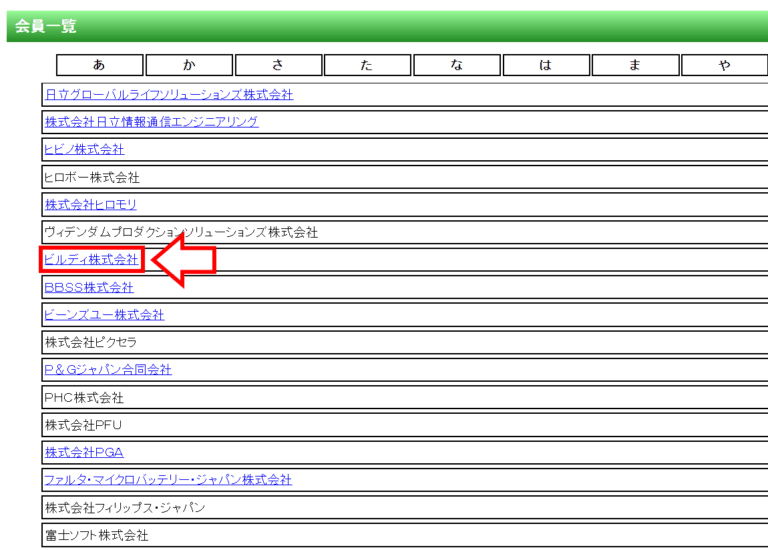
Task: Click PHC株式会社 text row
Action: pos(405,398)
